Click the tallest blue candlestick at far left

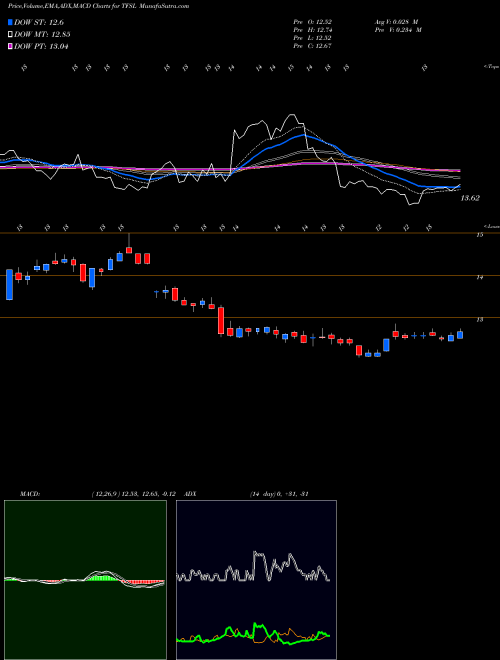[x=9, y=285]
